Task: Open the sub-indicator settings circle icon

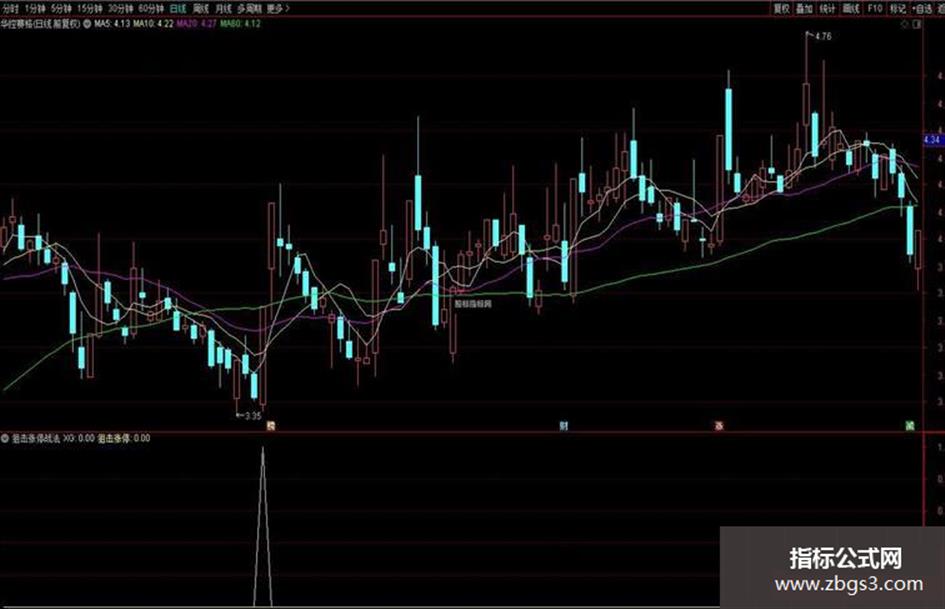Action: [x=5, y=438]
